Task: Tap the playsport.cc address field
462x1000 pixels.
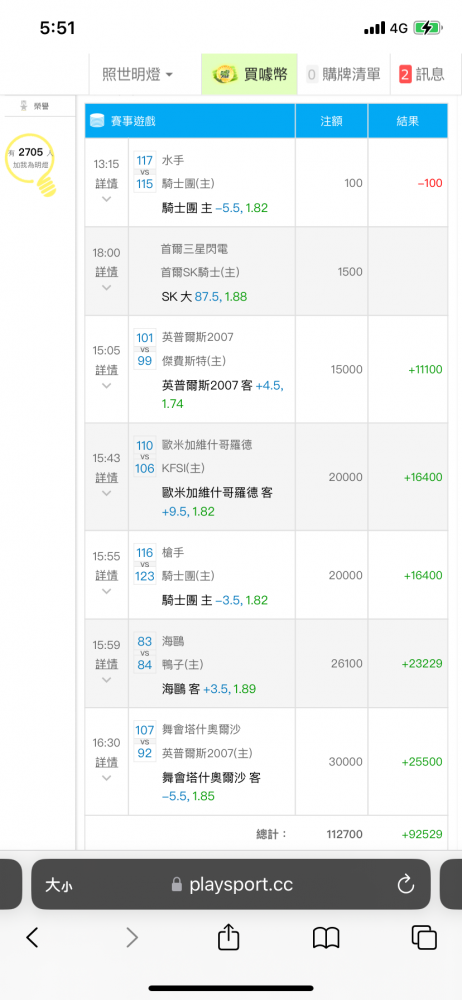Action: pos(231,884)
